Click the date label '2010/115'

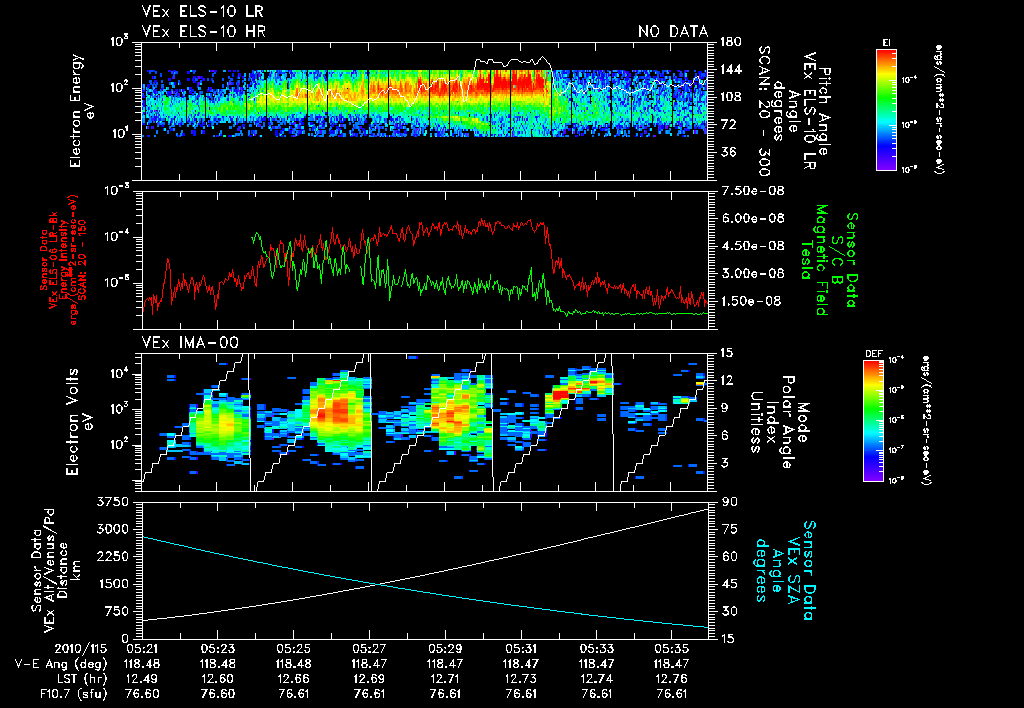(79, 650)
